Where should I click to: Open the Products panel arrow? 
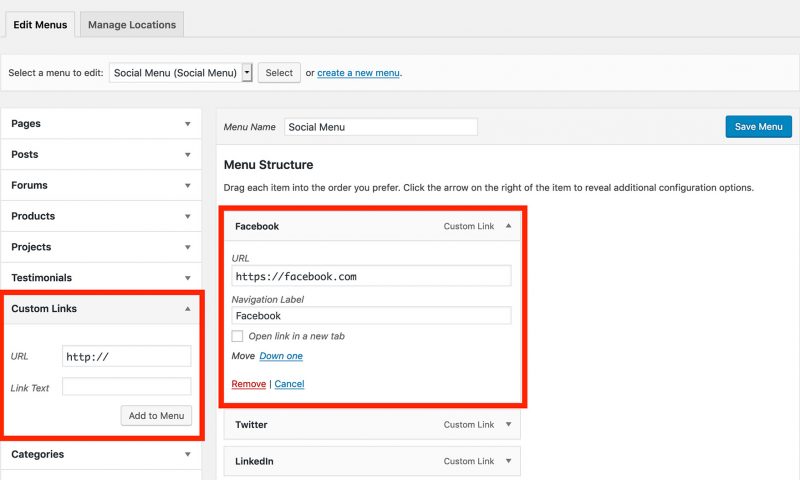188,216
